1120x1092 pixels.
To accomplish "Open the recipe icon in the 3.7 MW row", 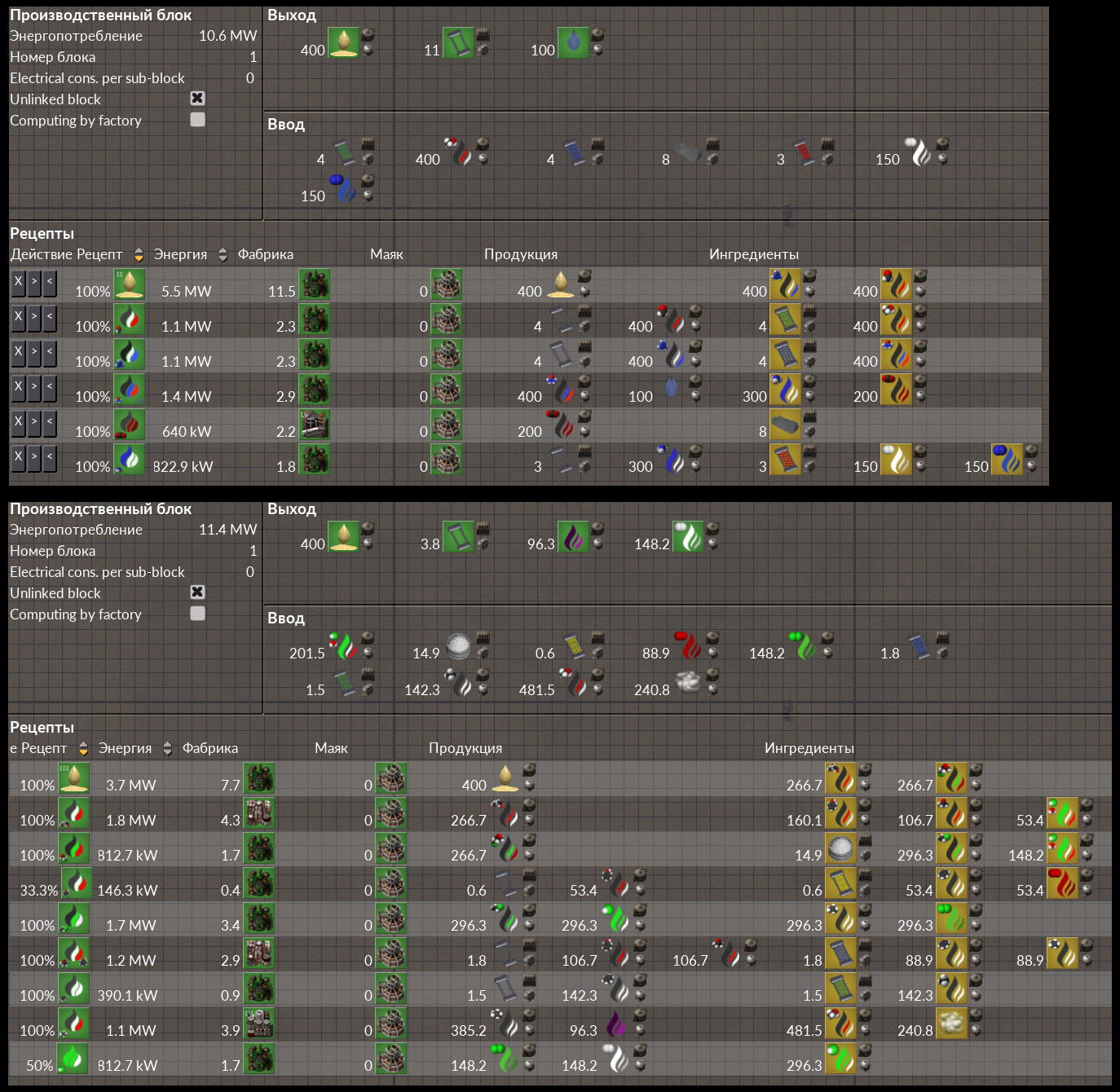I will click(x=74, y=778).
